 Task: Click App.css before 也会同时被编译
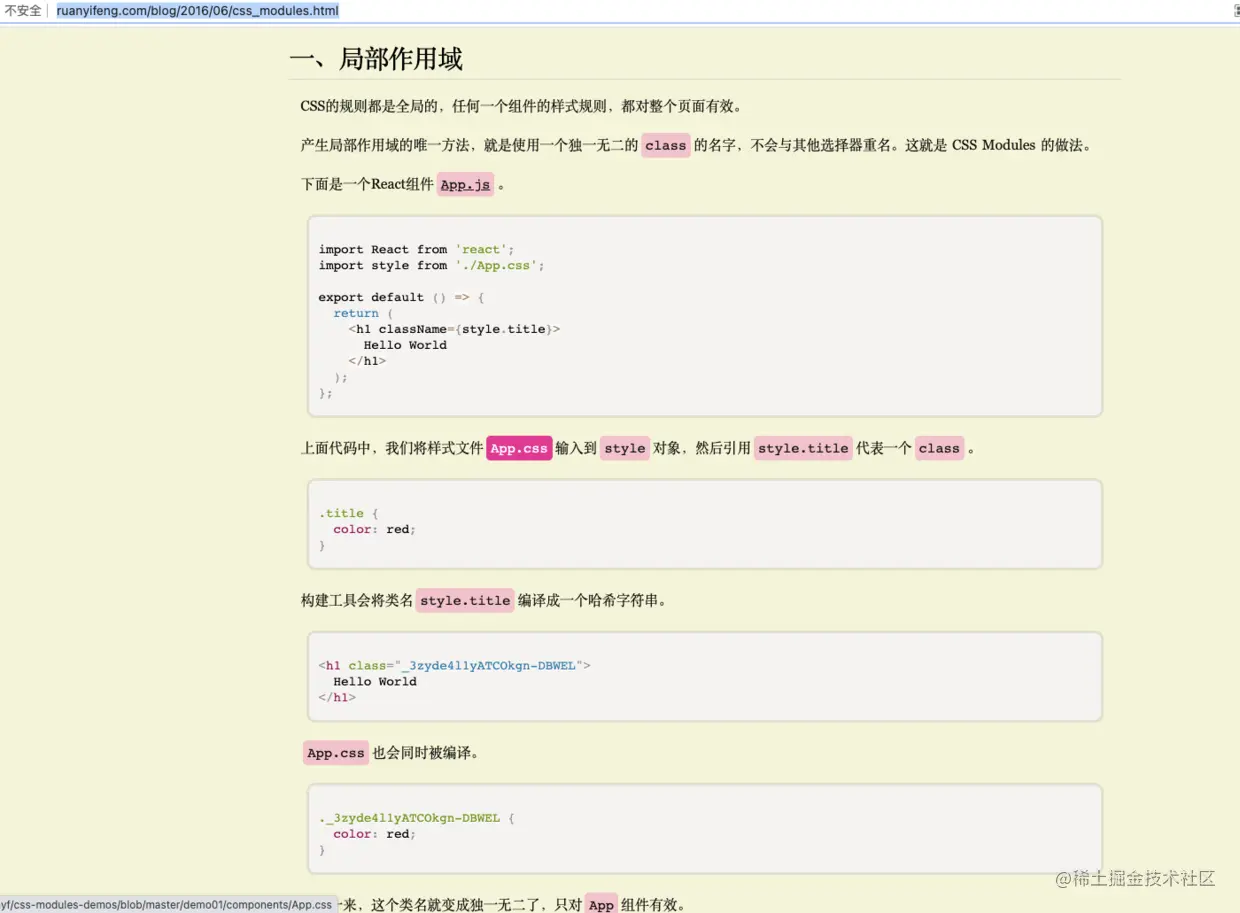click(336, 753)
